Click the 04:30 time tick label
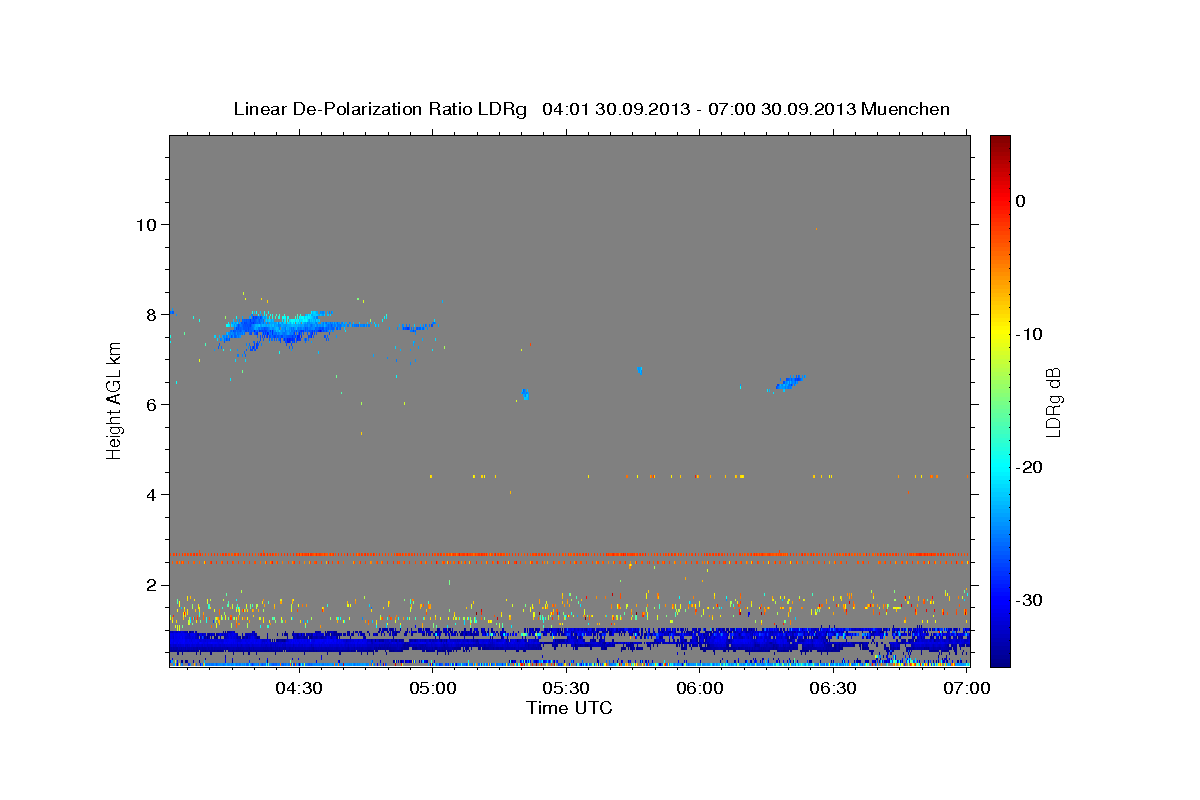1200x800 pixels. pyautogui.click(x=299, y=688)
